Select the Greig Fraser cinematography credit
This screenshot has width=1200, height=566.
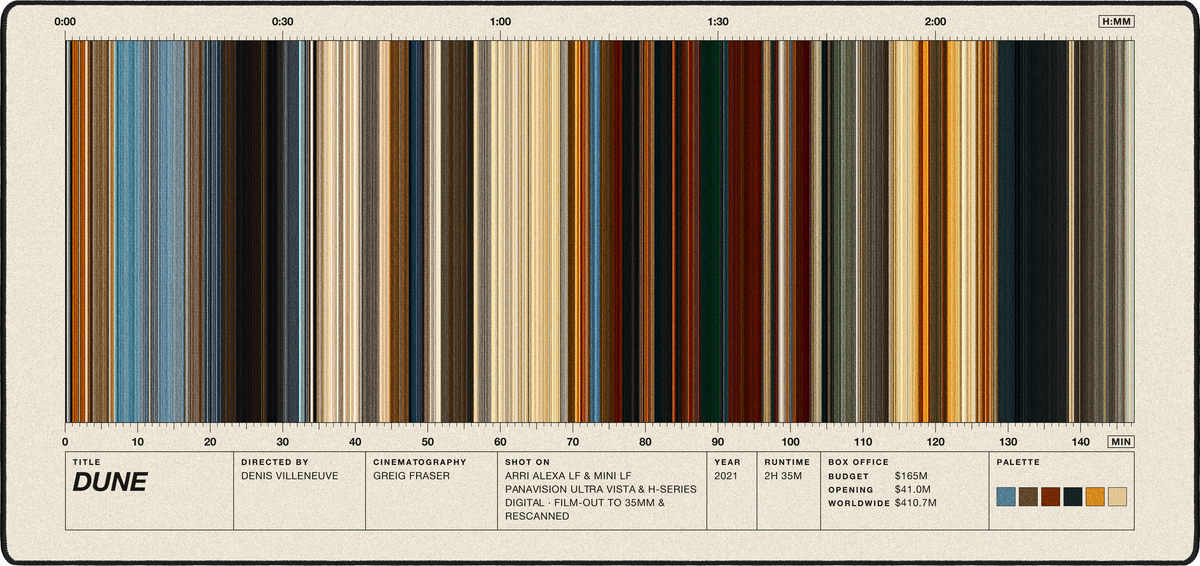(410, 476)
